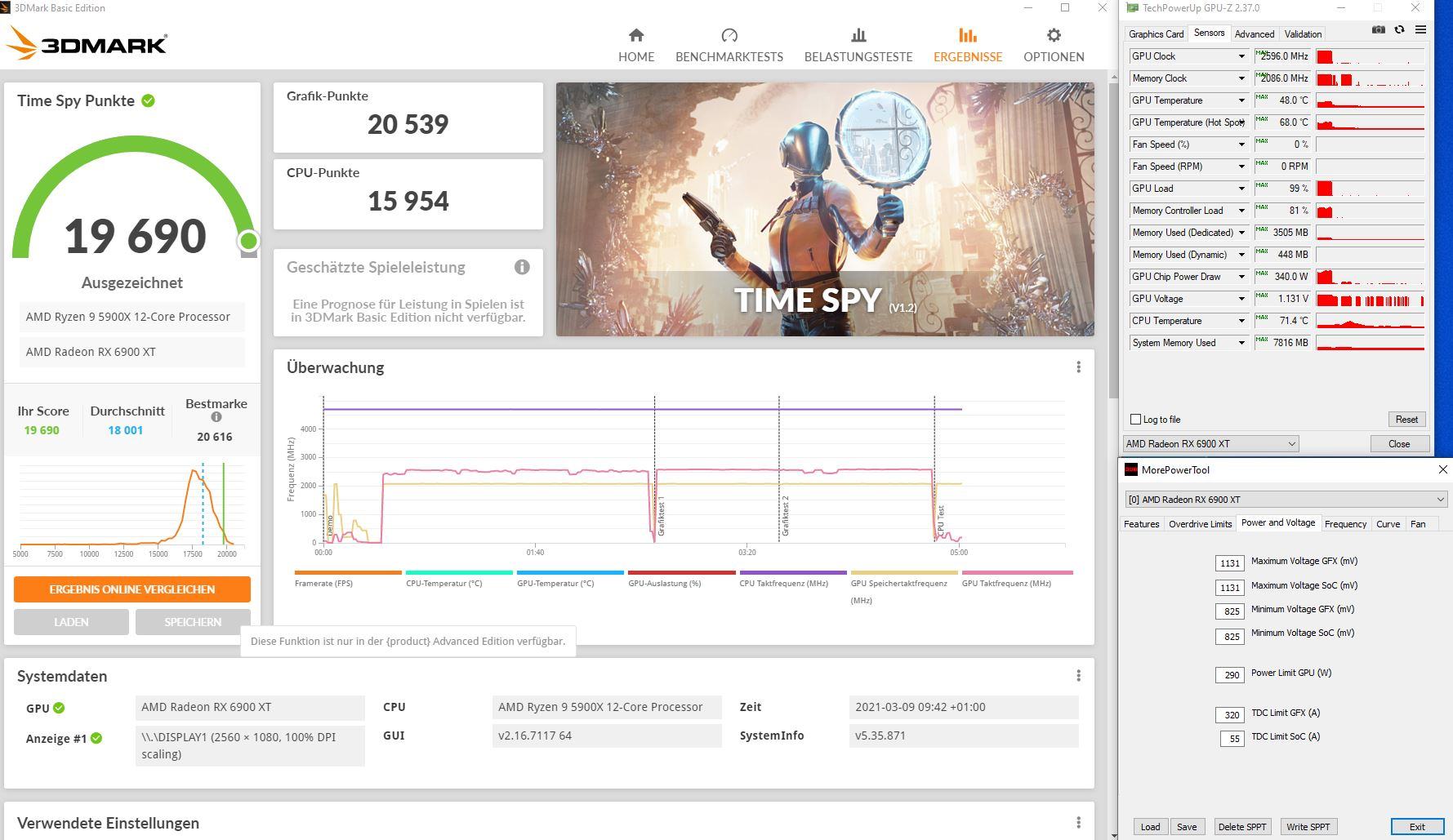This screenshot has width=1453, height=840.
Task: Click the Framerate (FPS) orange legend bar
Action: (x=348, y=573)
